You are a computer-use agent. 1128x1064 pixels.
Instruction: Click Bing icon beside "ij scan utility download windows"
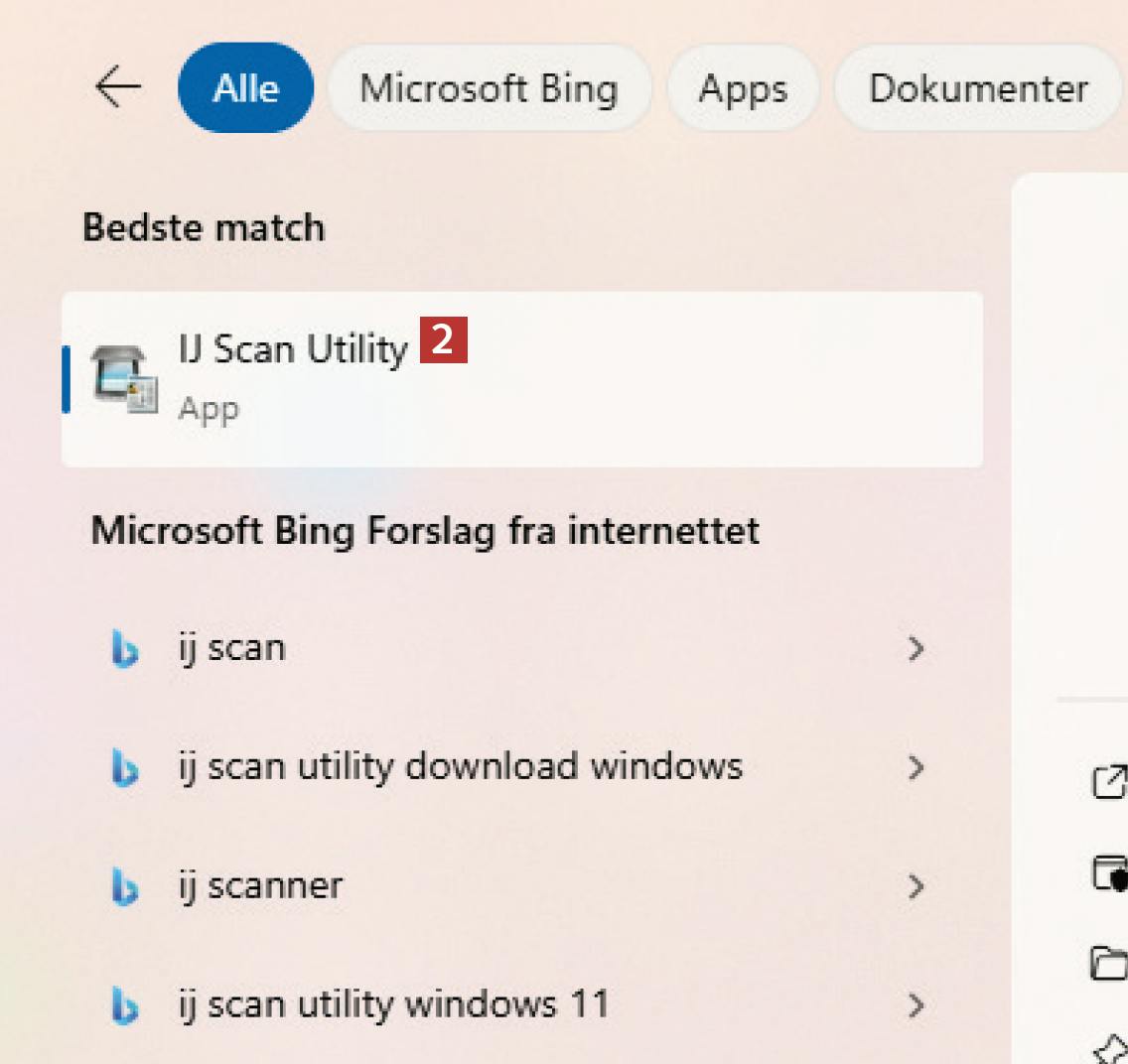point(125,768)
